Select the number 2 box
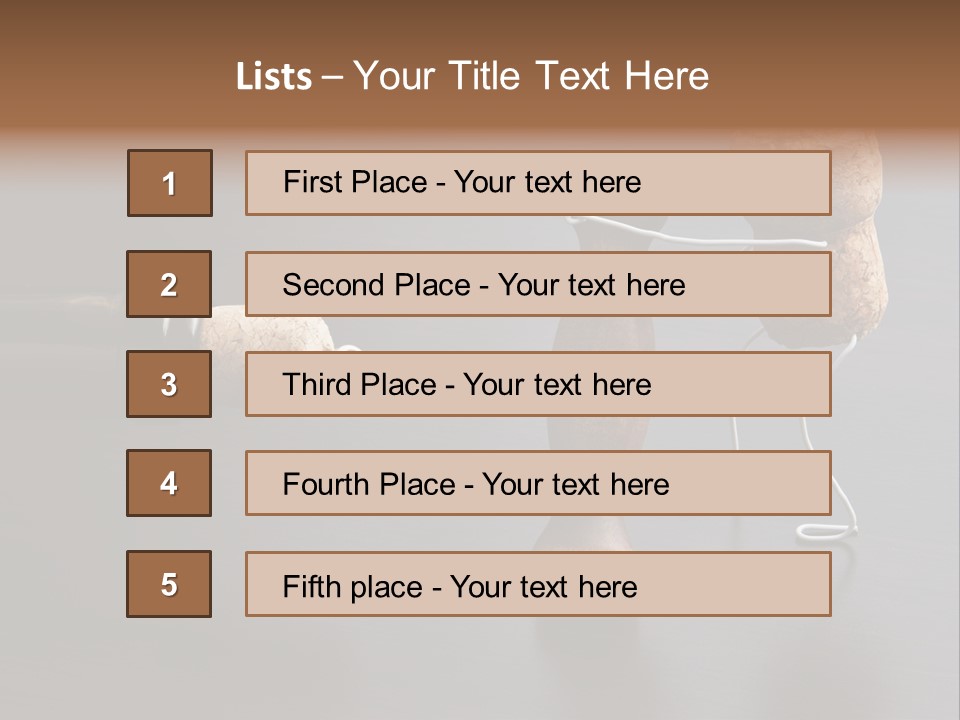This screenshot has height=720, width=960. [x=169, y=284]
